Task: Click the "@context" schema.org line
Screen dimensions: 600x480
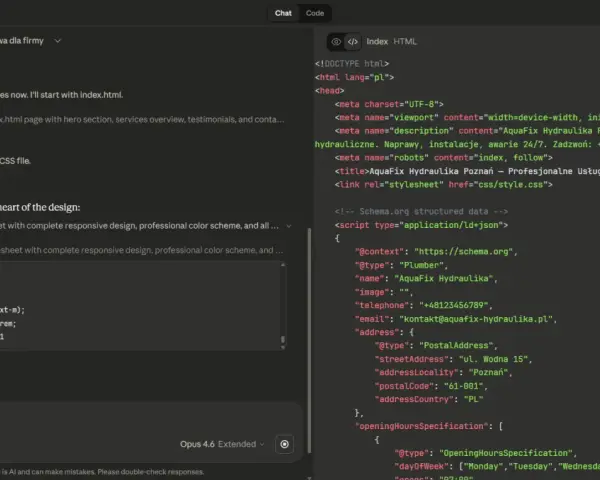Action: 436,251
